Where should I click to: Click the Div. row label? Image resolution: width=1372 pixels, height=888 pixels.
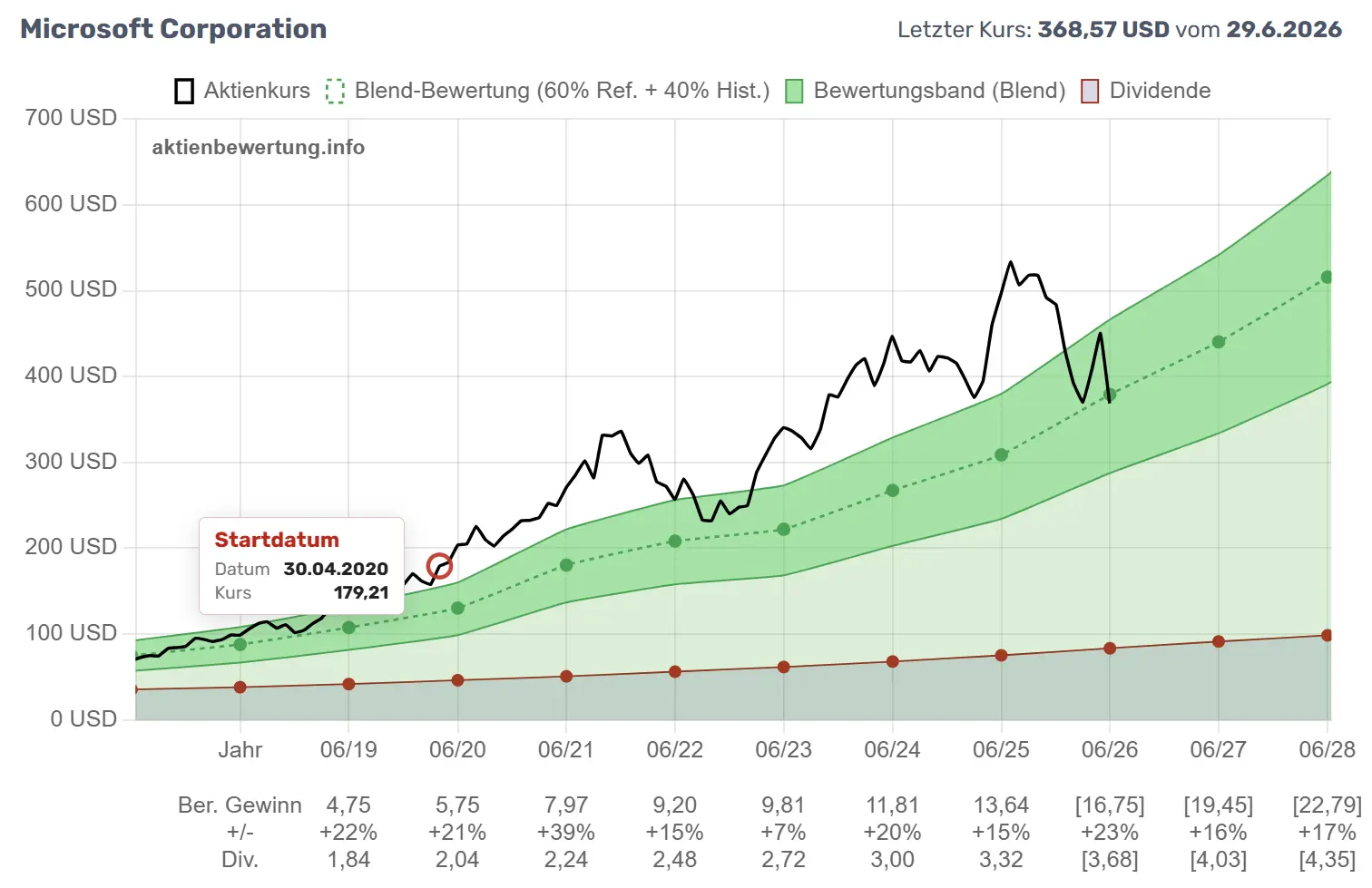click(x=240, y=860)
